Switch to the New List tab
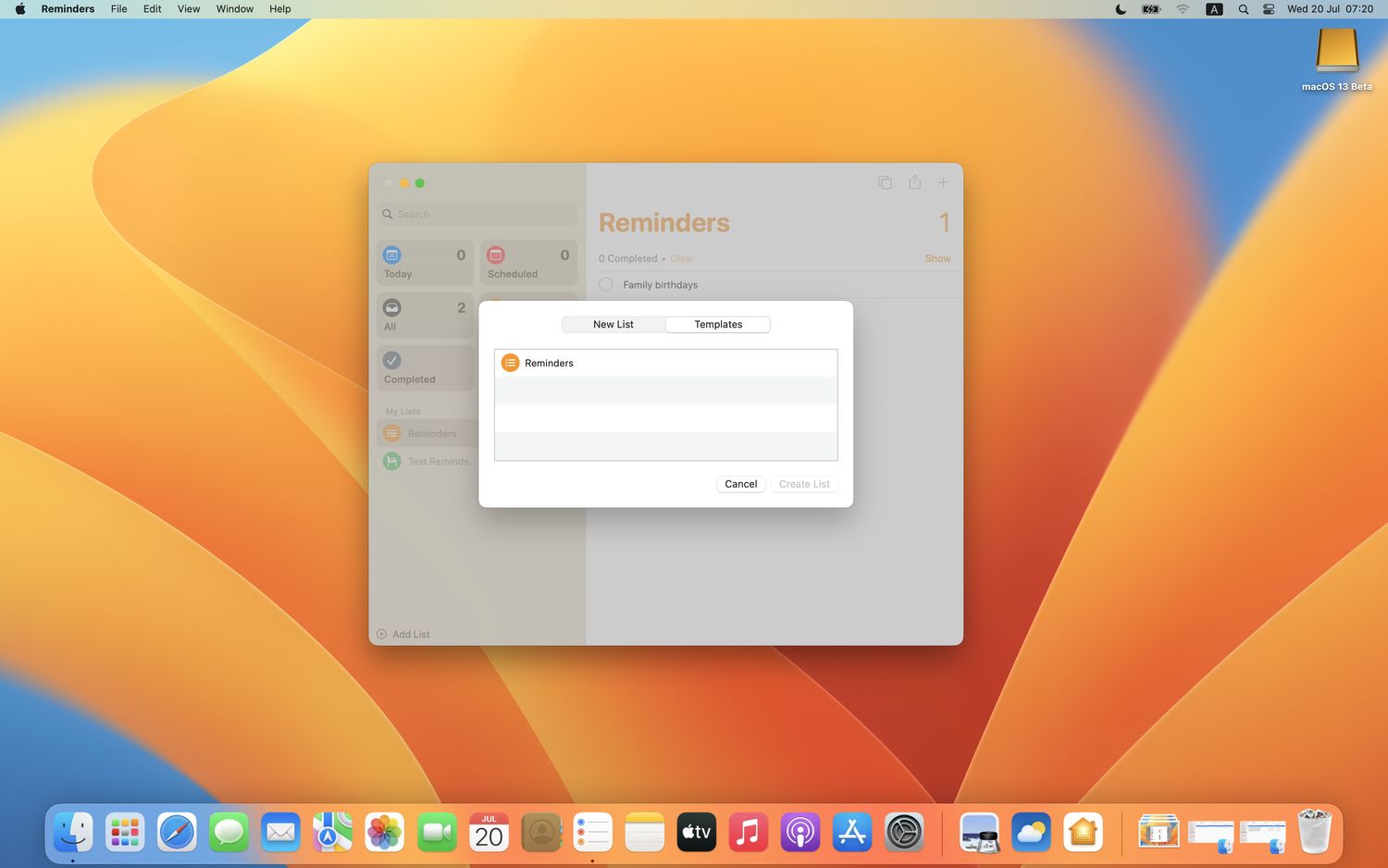Viewport: 1388px width, 868px height. [x=613, y=325]
